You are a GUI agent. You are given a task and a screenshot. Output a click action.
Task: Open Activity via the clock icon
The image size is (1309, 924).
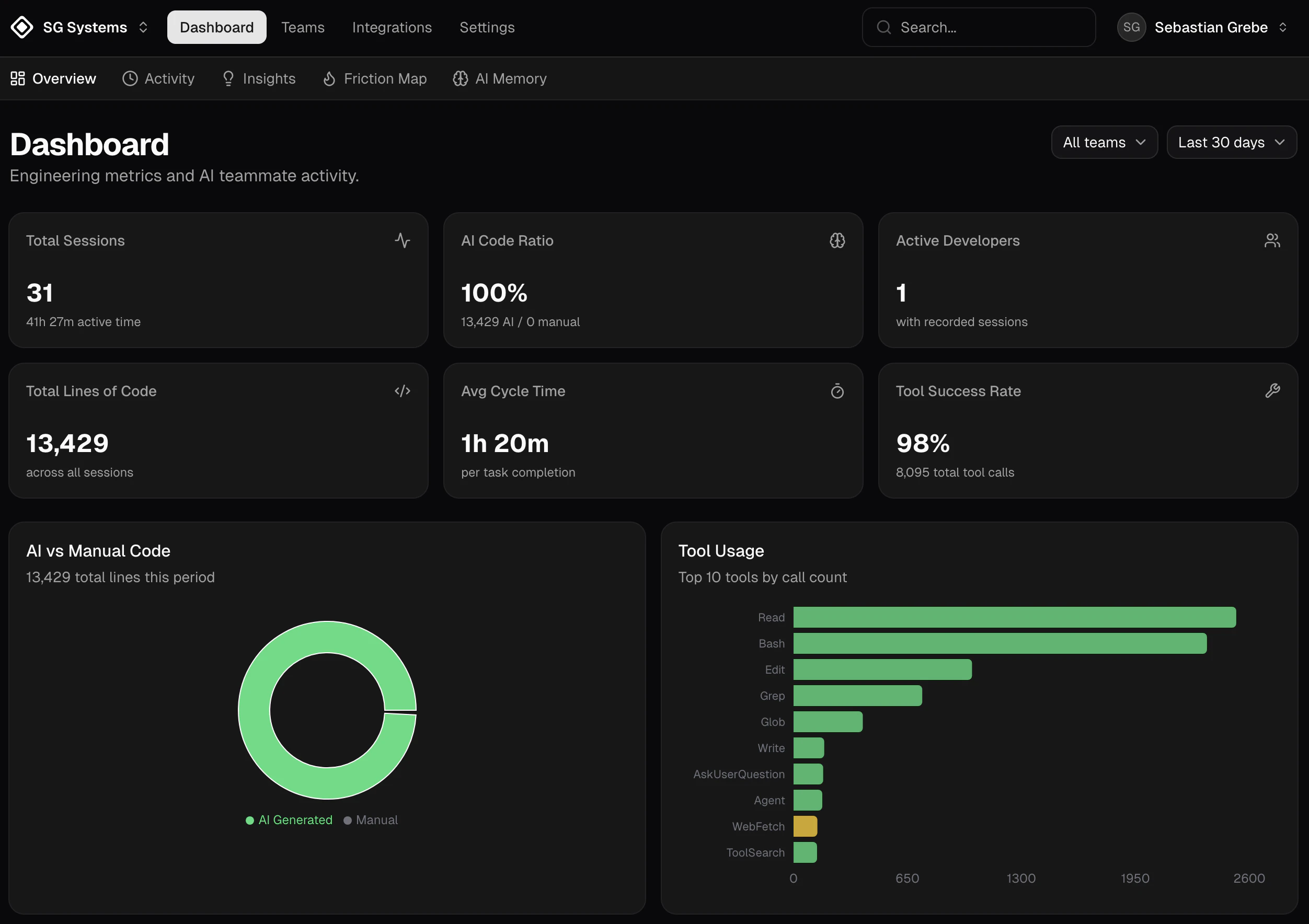(x=130, y=79)
